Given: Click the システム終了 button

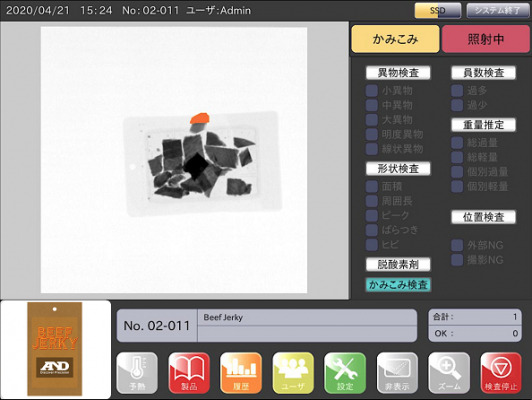Looking at the screenshot, I should point(497,11).
